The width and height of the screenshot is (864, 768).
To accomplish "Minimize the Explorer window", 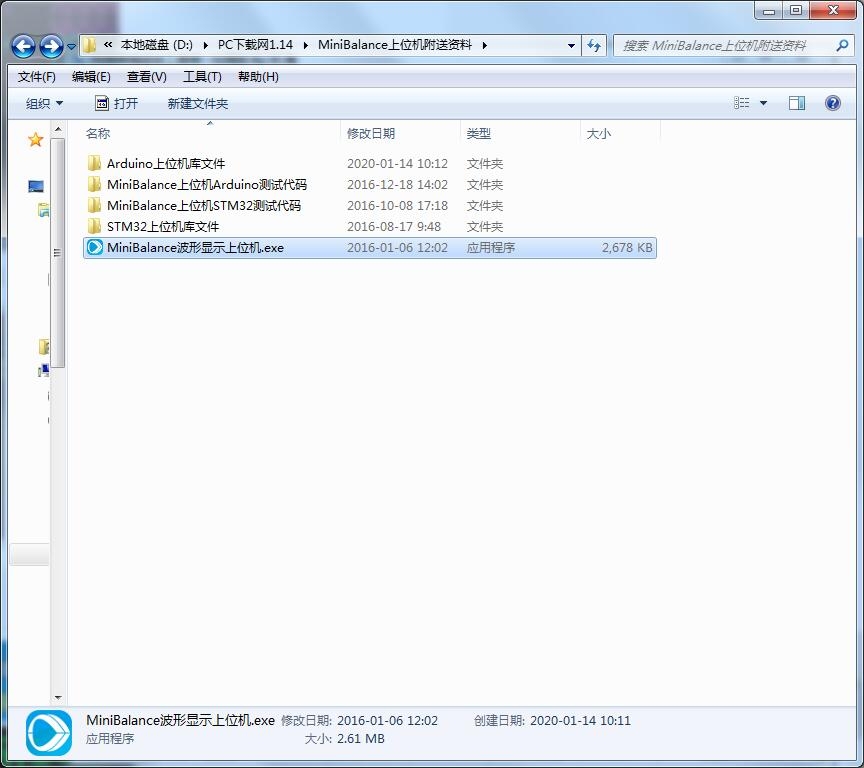I will [769, 10].
